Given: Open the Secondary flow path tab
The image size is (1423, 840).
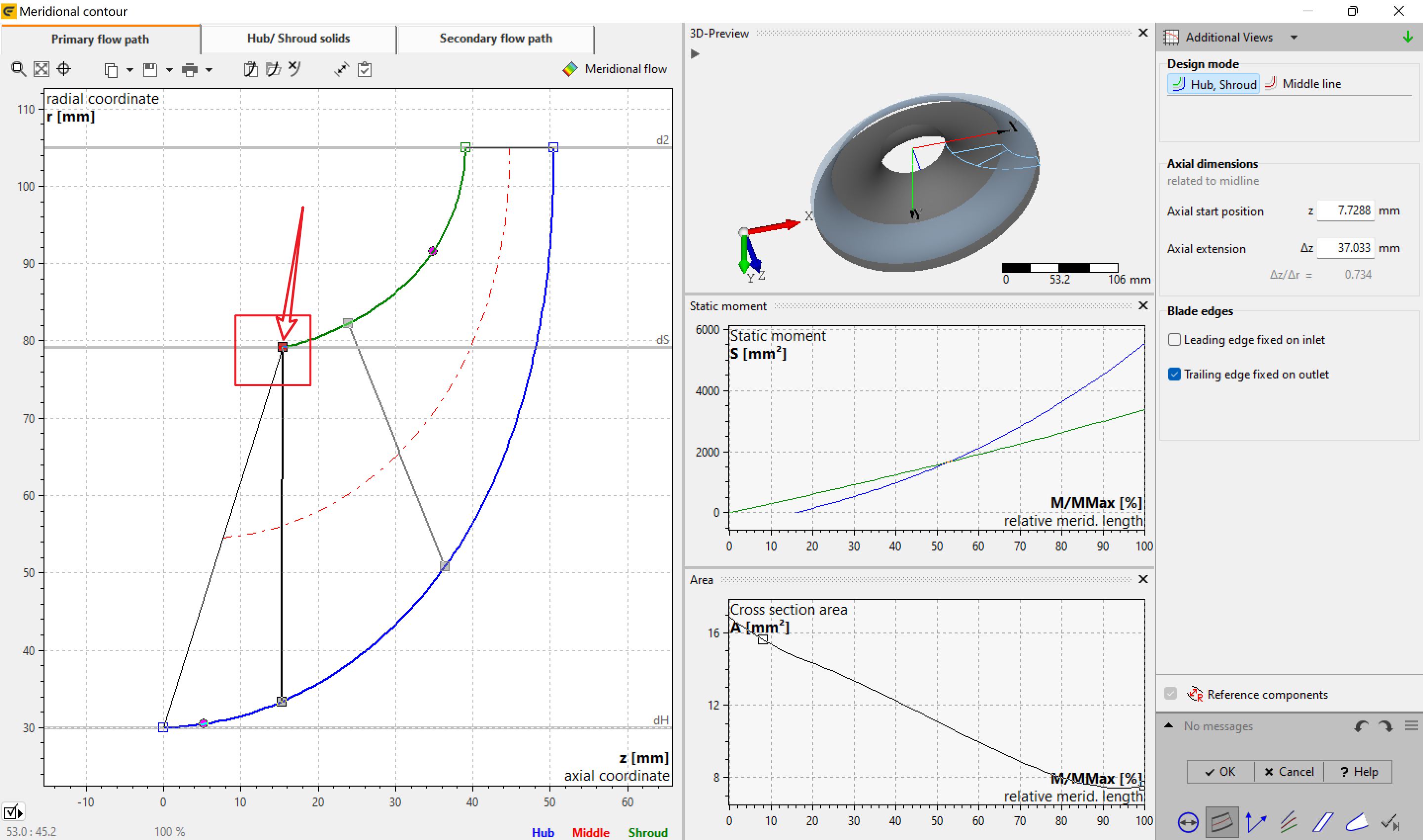Looking at the screenshot, I should tap(496, 39).
